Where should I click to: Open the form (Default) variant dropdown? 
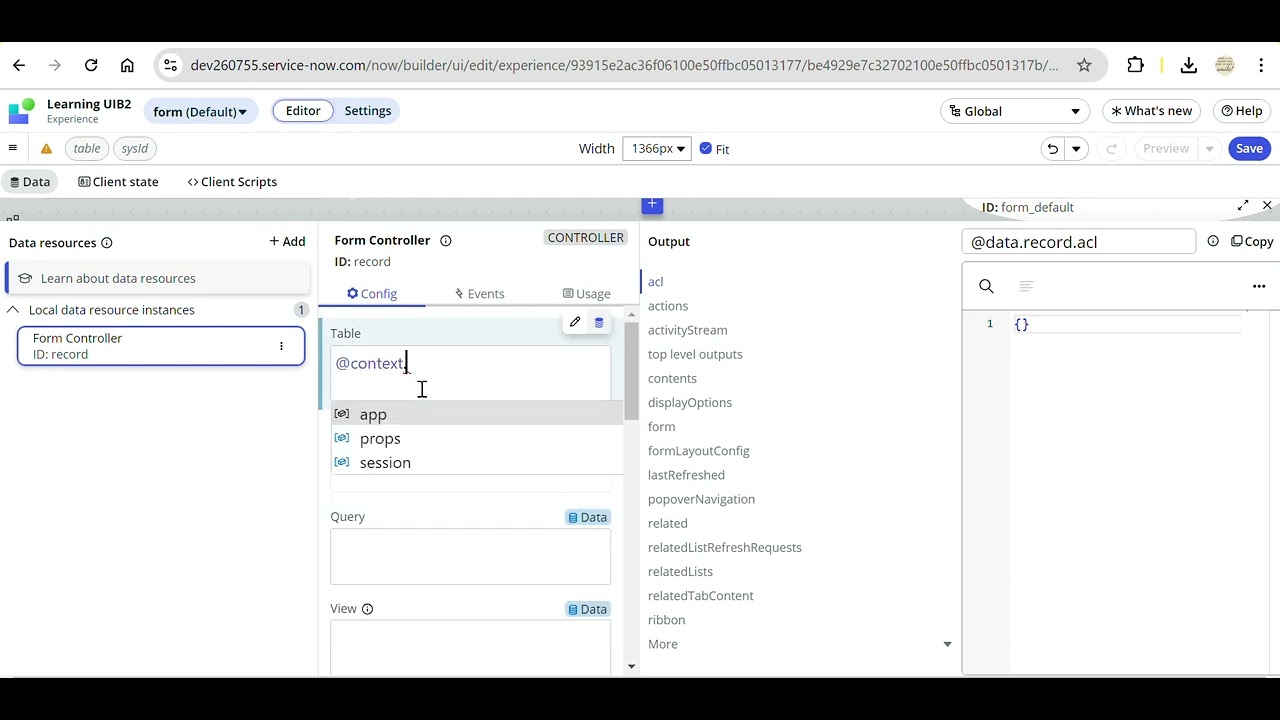tap(200, 111)
